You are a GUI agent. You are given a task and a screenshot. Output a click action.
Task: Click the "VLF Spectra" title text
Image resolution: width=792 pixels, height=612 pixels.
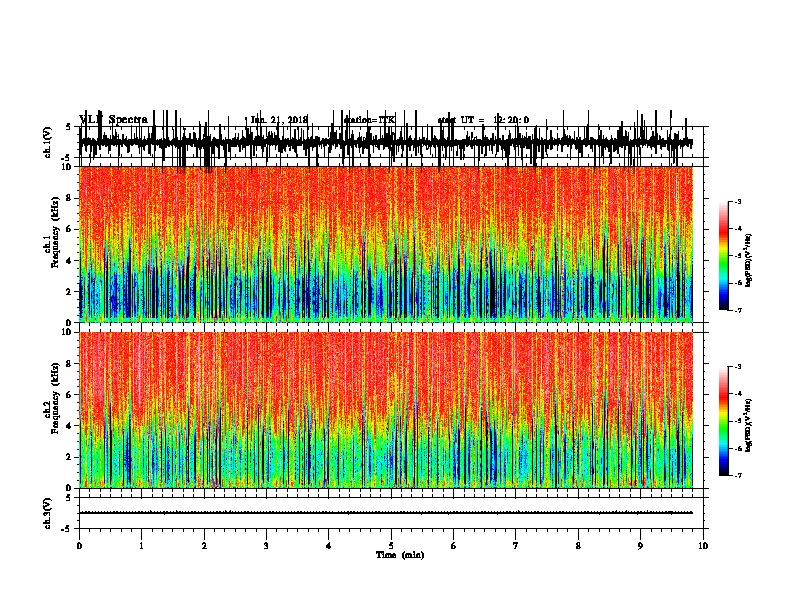pos(113,120)
